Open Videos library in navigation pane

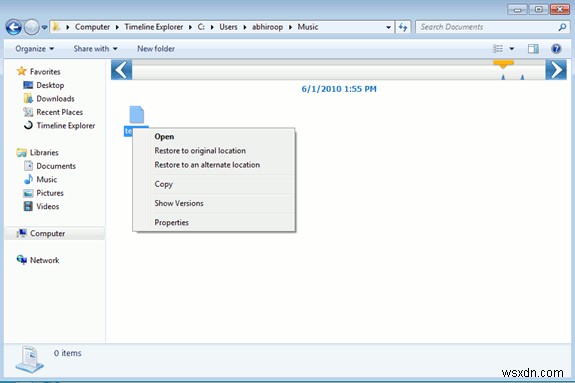click(x=48, y=207)
